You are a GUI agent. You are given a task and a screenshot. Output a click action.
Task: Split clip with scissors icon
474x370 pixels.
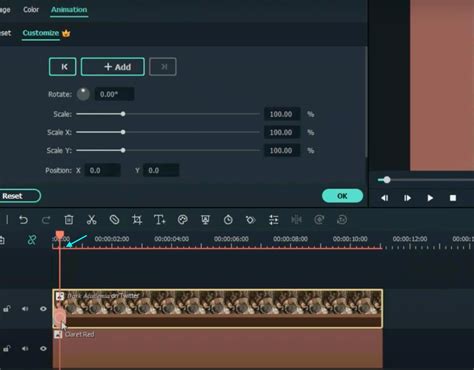[x=91, y=220]
